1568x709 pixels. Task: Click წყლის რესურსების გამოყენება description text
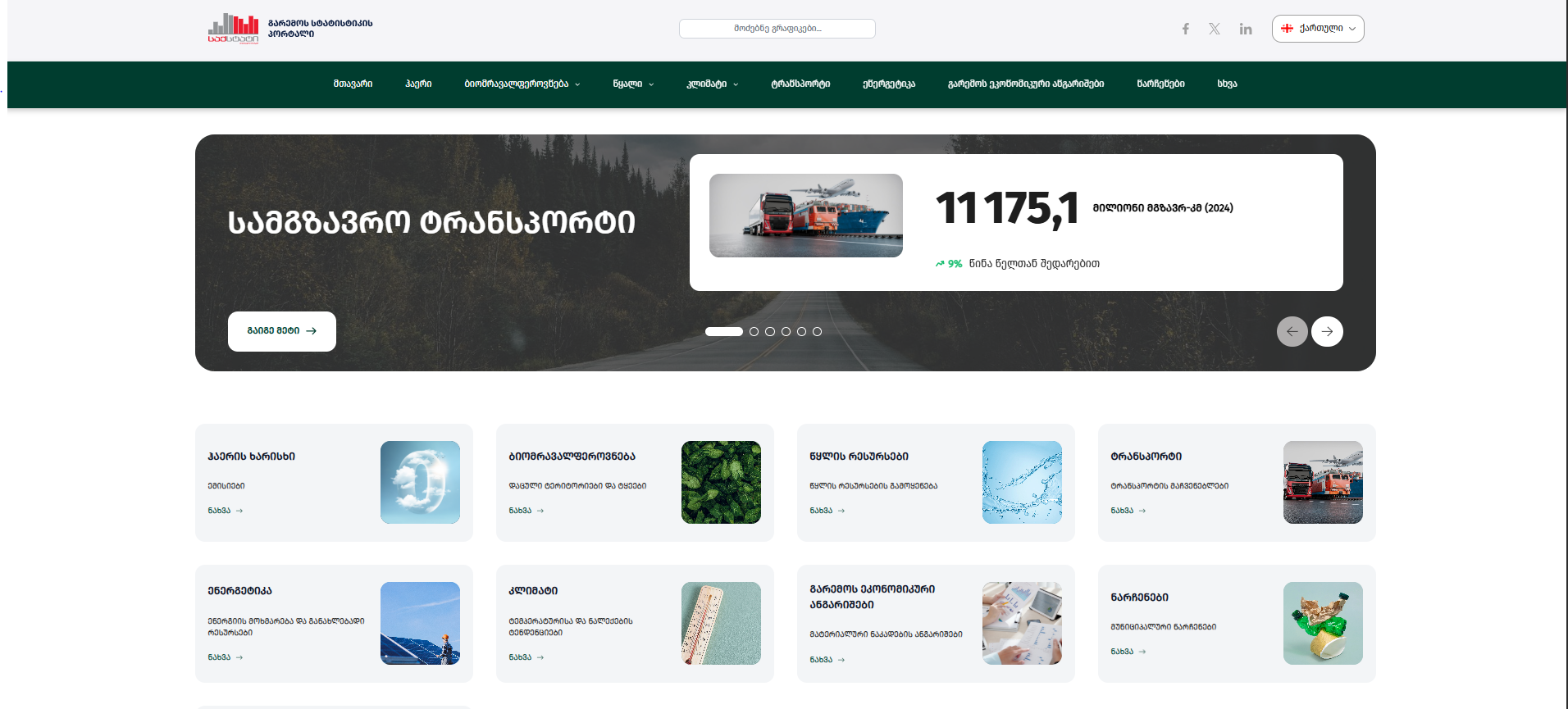(x=873, y=486)
